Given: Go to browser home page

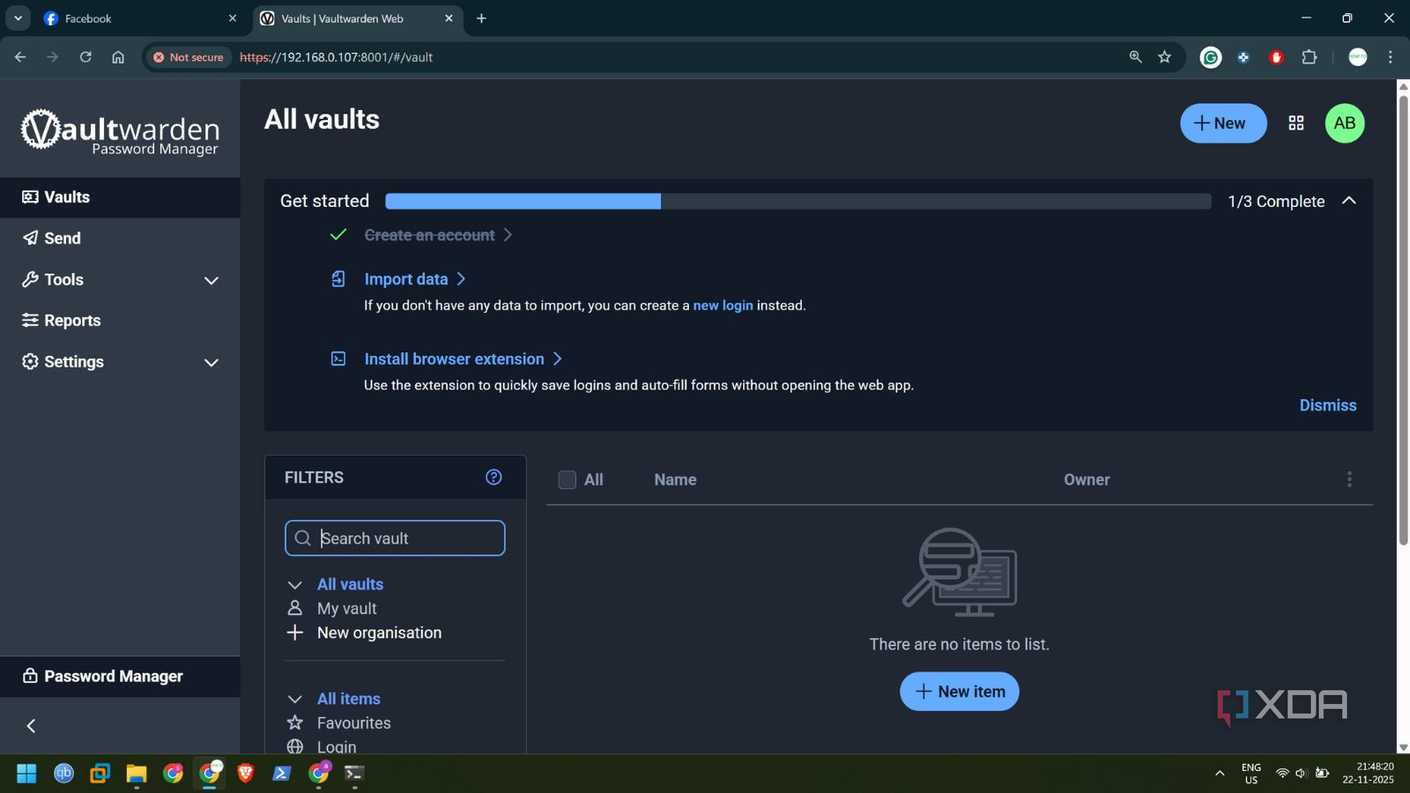Looking at the screenshot, I should click(118, 57).
